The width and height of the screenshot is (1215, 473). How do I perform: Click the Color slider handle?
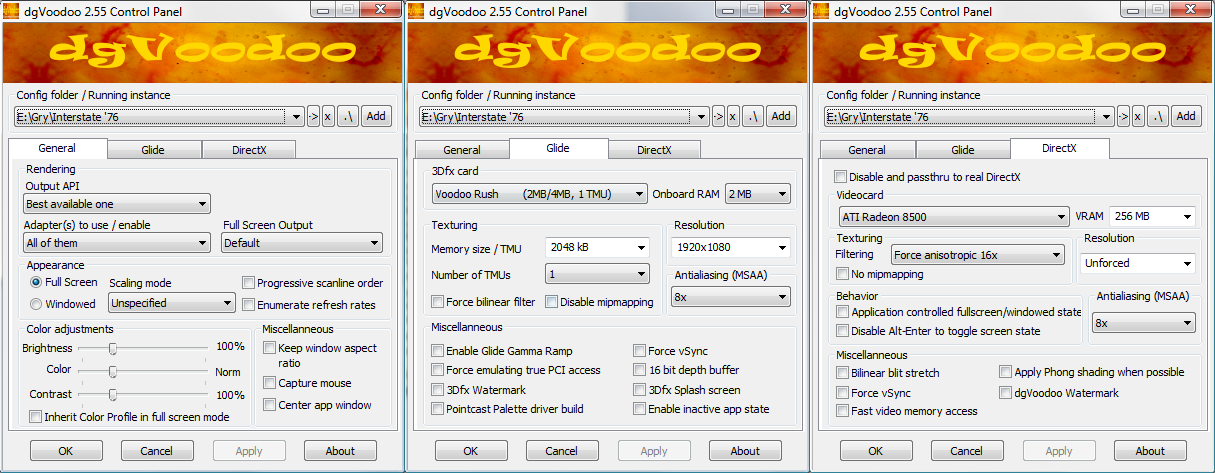click(113, 371)
